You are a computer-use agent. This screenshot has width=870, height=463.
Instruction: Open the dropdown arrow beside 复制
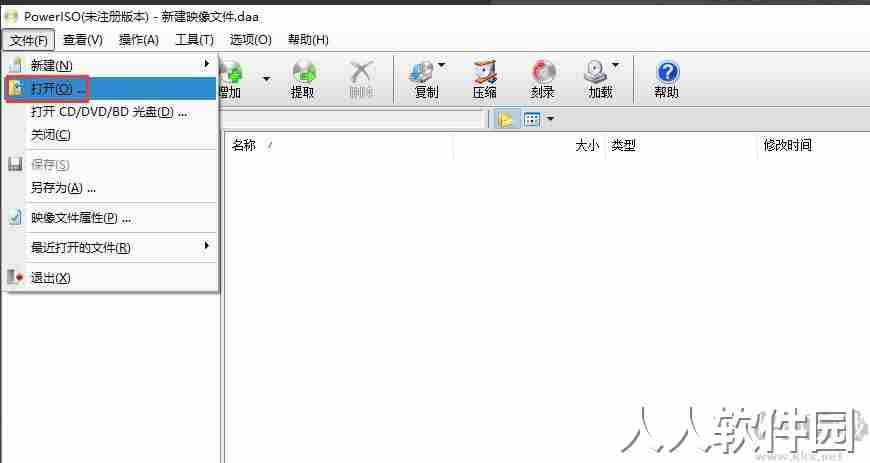[442, 66]
